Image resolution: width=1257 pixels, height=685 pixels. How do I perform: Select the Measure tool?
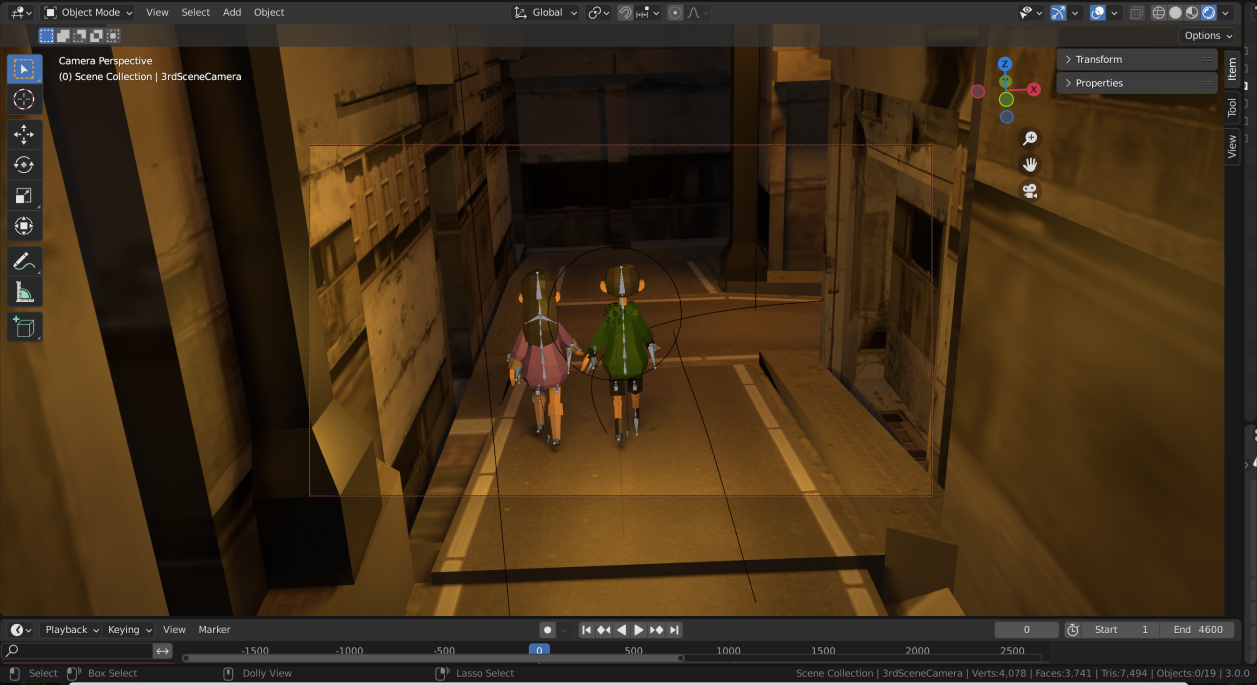[x=24, y=292]
